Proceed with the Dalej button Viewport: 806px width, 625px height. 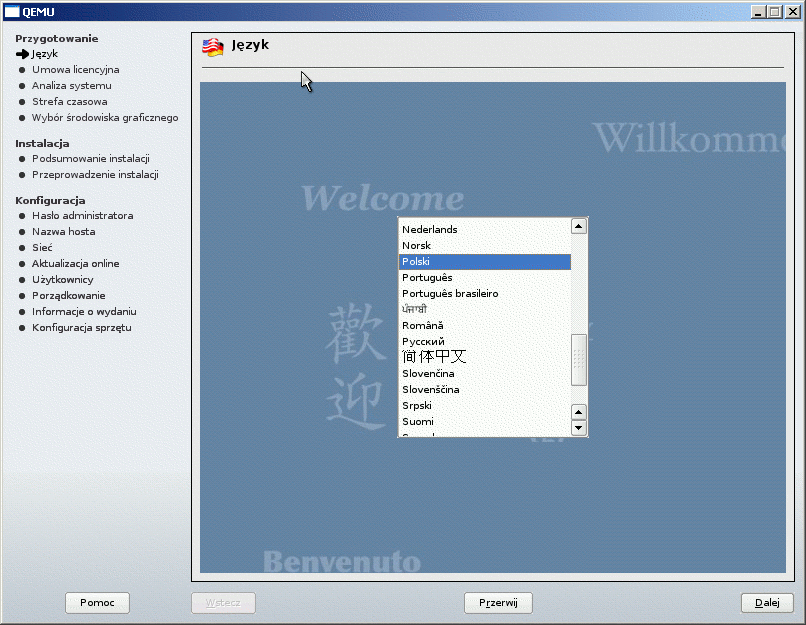click(x=767, y=603)
